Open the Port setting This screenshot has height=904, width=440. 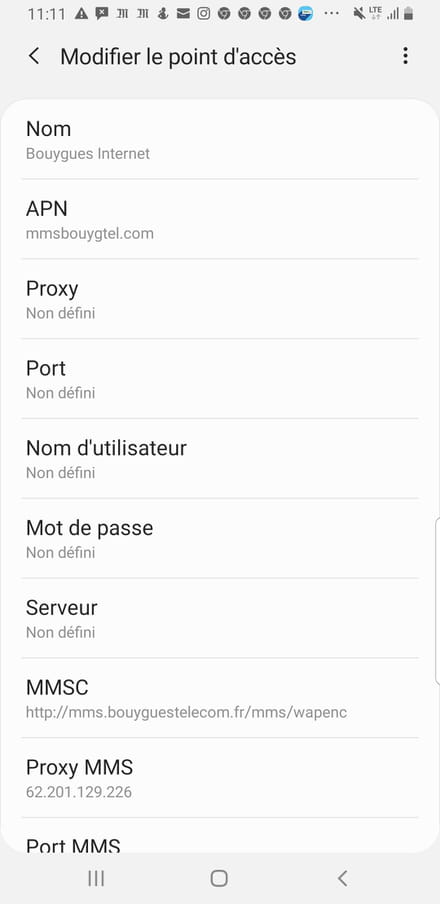[x=220, y=379]
